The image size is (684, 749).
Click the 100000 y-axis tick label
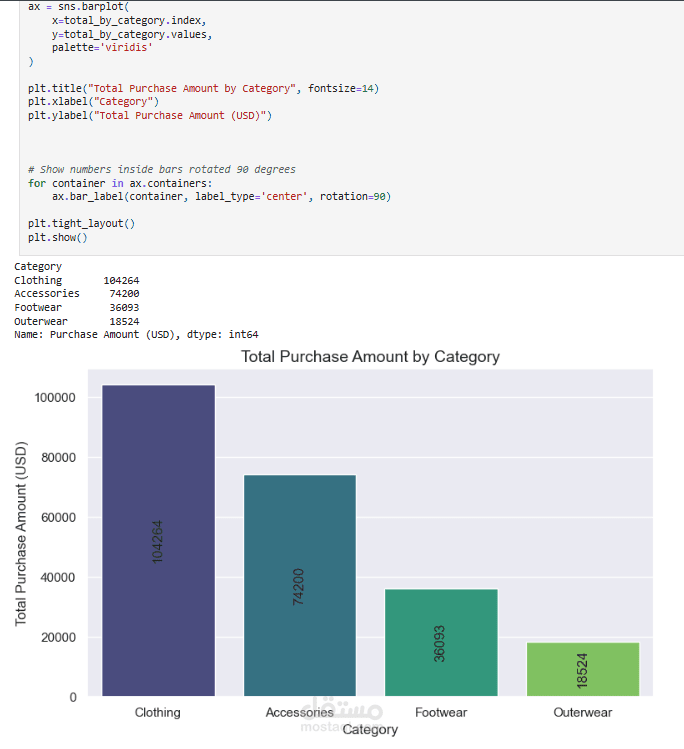point(55,397)
